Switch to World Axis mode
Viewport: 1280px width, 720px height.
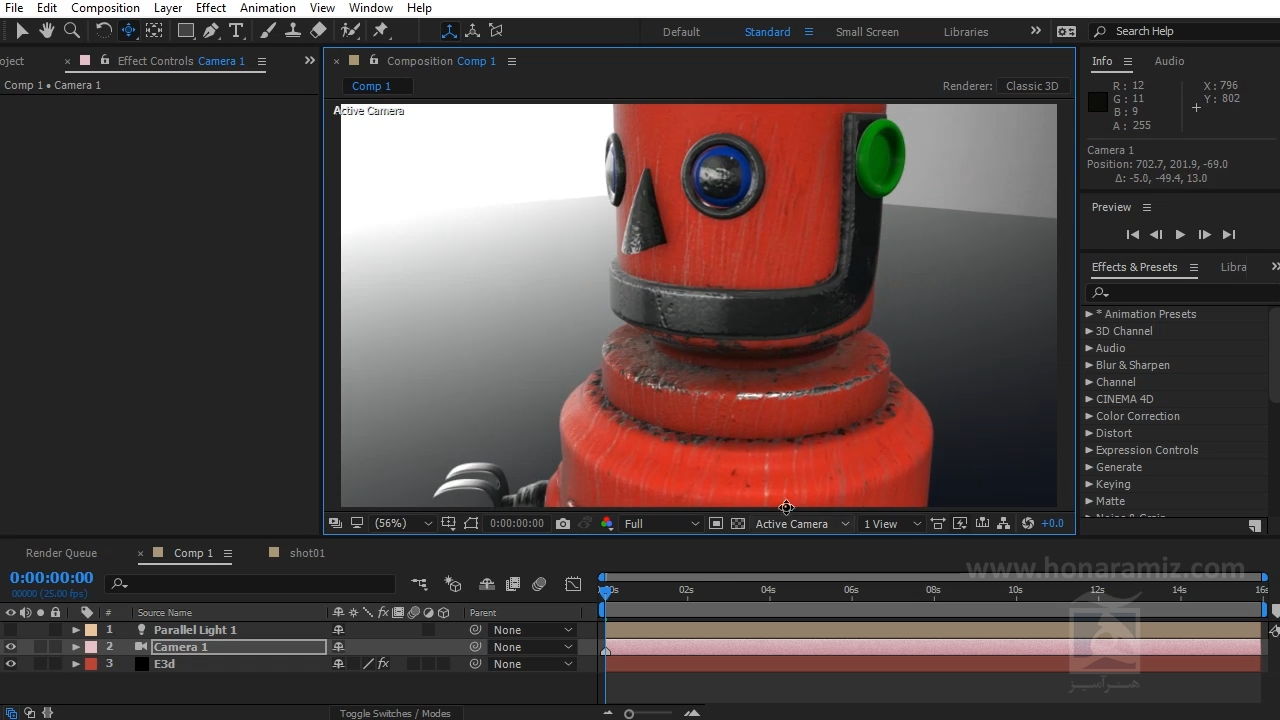point(473,31)
